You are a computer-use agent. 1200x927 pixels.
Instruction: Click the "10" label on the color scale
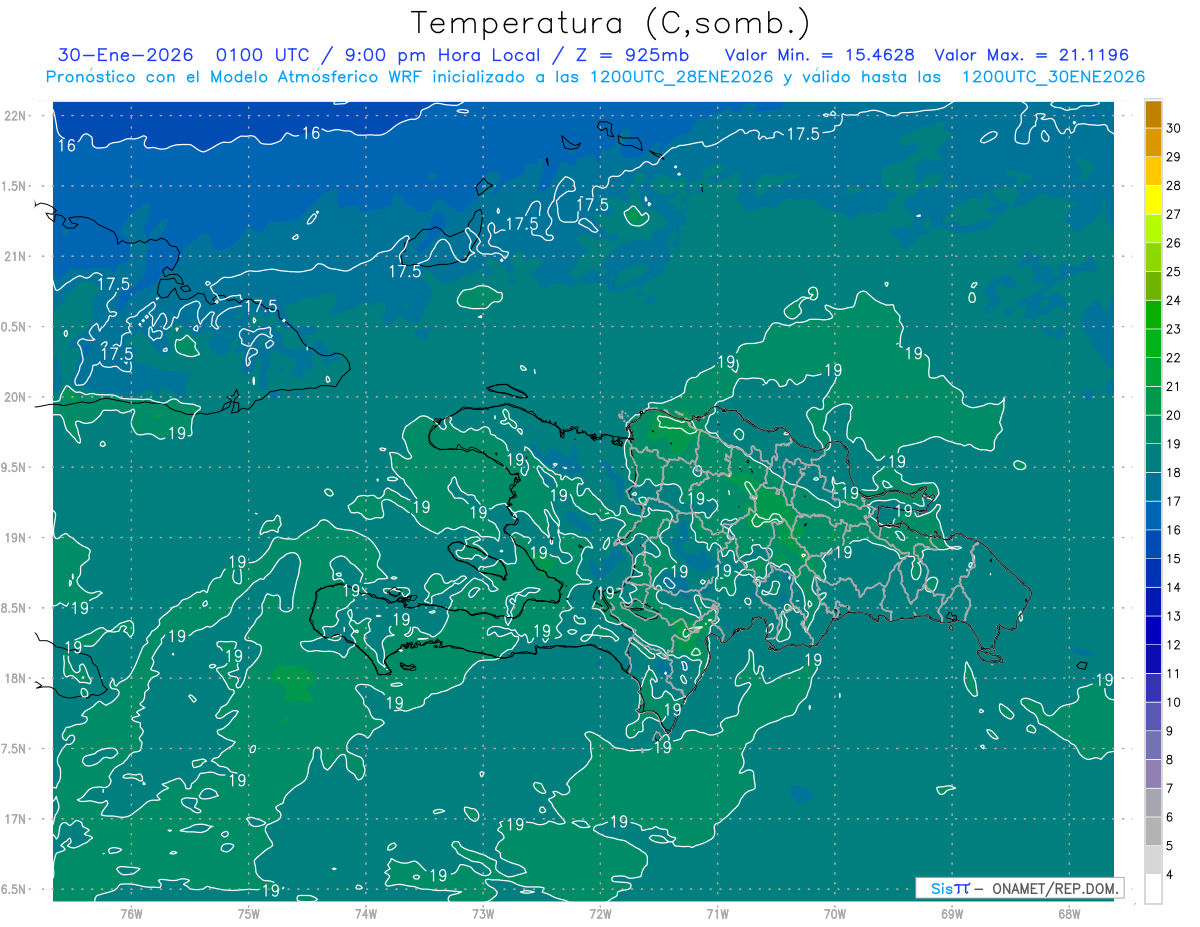(x=1174, y=703)
